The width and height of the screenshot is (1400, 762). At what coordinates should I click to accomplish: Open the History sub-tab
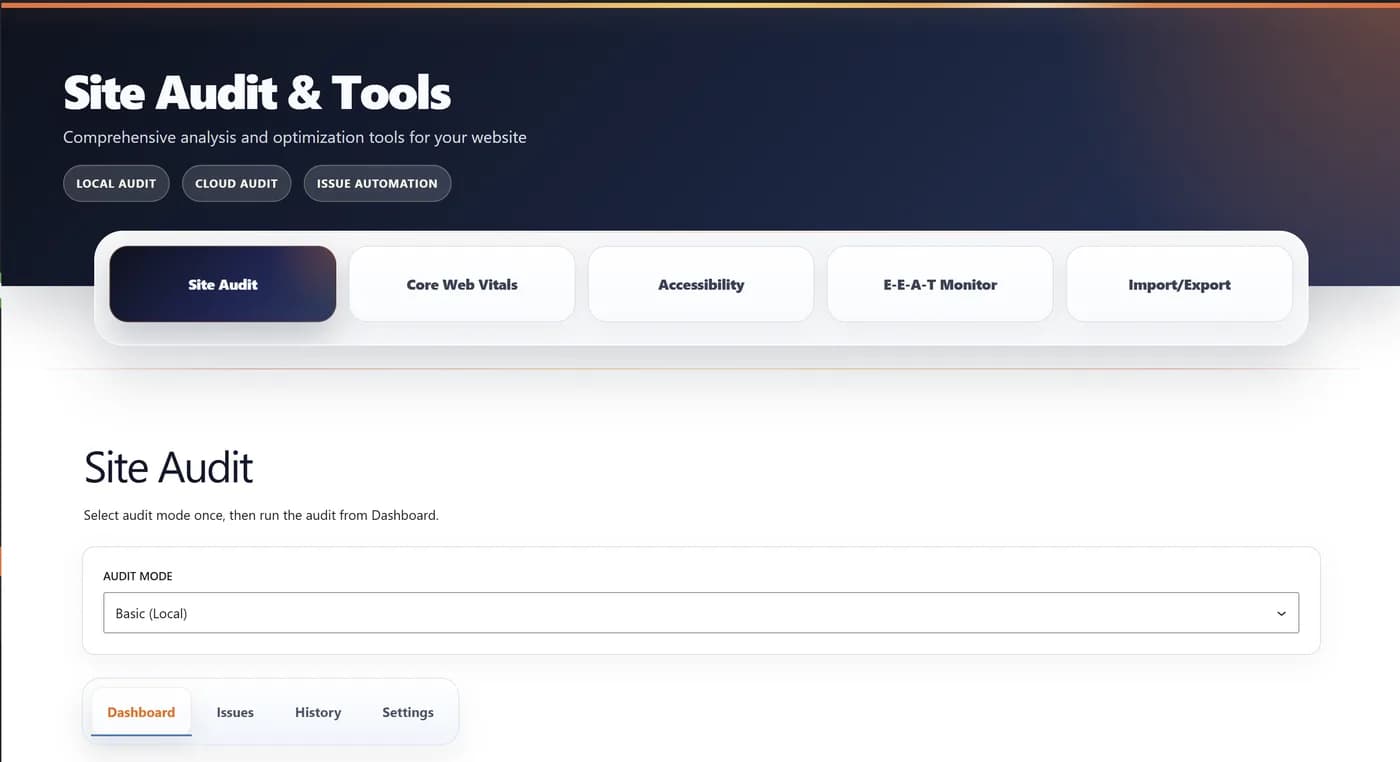point(318,712)
